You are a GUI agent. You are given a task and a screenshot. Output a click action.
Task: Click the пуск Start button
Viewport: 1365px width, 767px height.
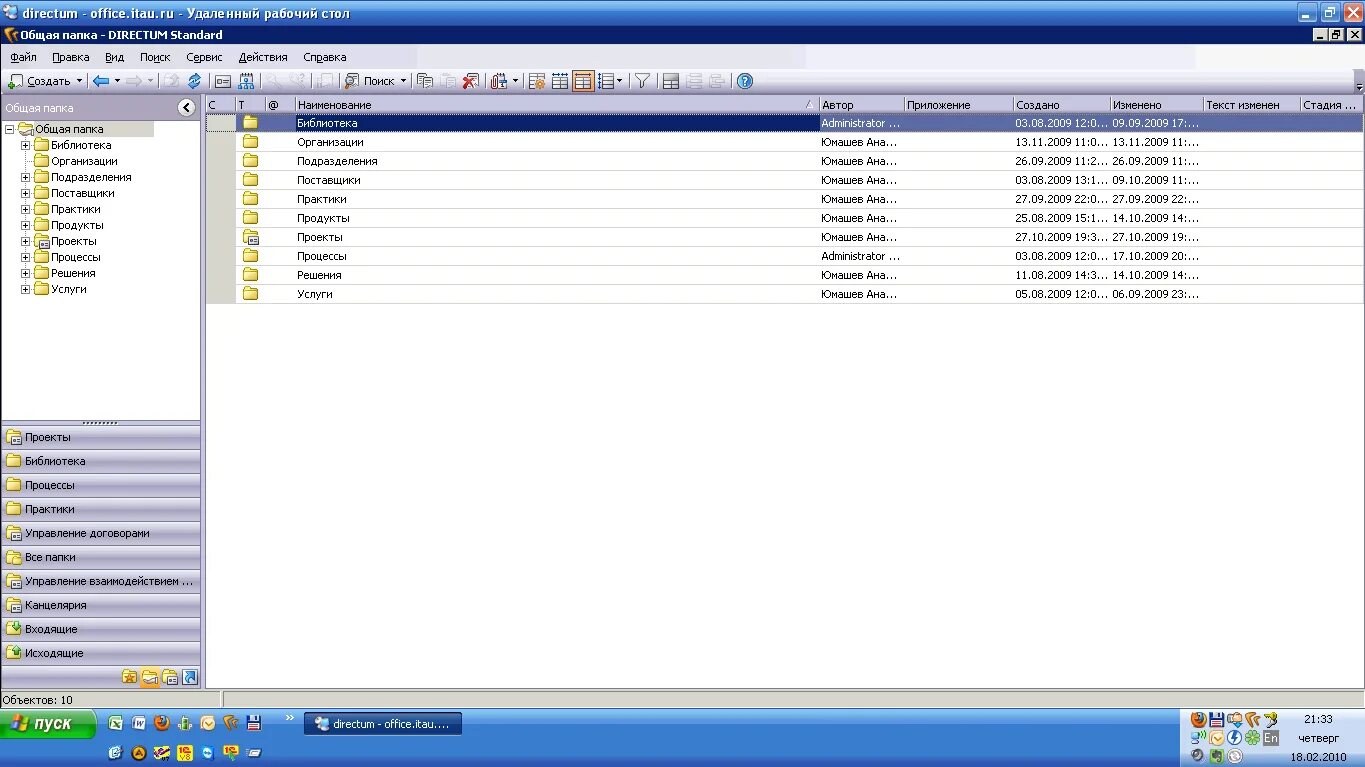[x=48, y=723]
